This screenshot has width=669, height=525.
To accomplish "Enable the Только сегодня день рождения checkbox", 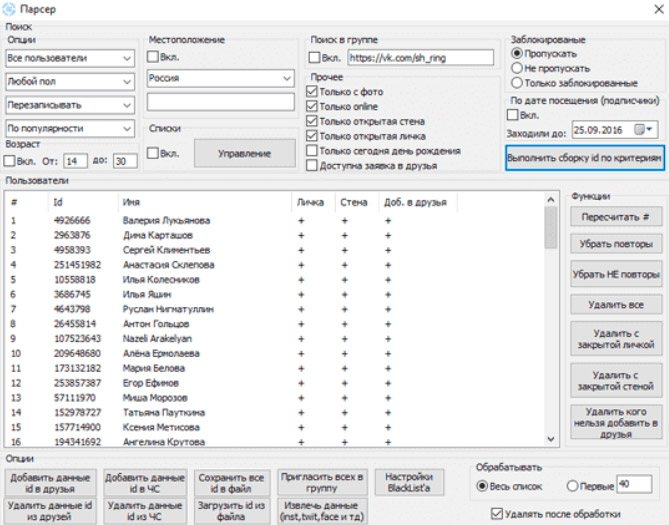I will (312, 151).
